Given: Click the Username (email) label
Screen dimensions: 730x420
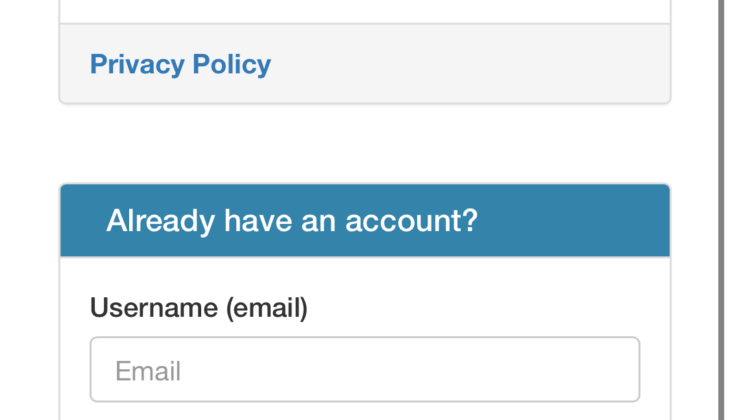Looking at the screenshot, I should point(199,307).
